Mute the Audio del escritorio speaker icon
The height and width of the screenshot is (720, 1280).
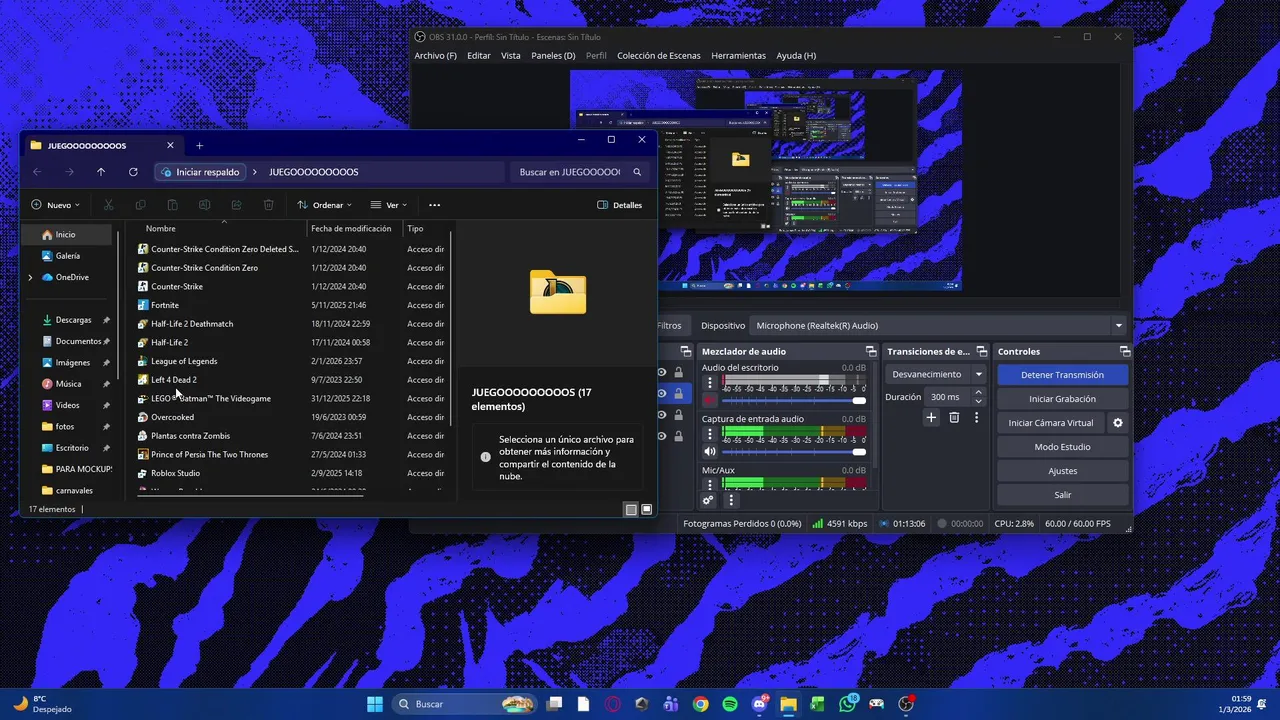[710, 400]
